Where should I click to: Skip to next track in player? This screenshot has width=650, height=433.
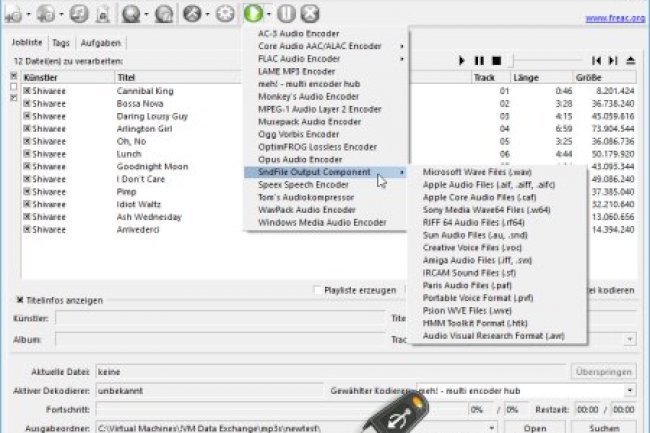(611, 61)
